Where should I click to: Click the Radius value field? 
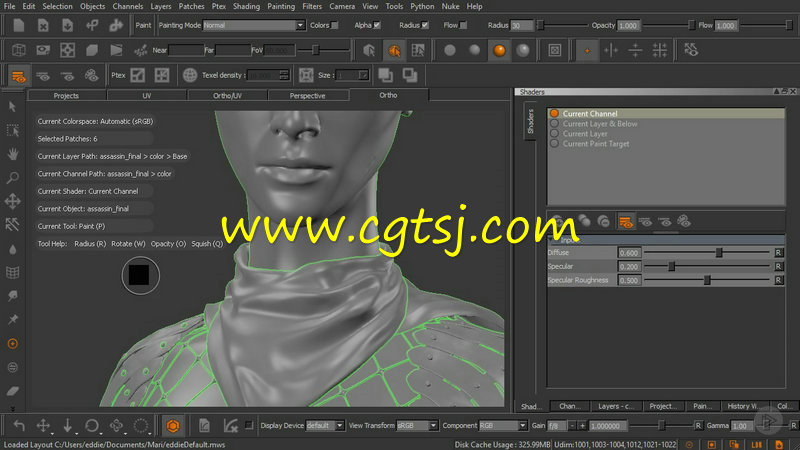[522, 25]
